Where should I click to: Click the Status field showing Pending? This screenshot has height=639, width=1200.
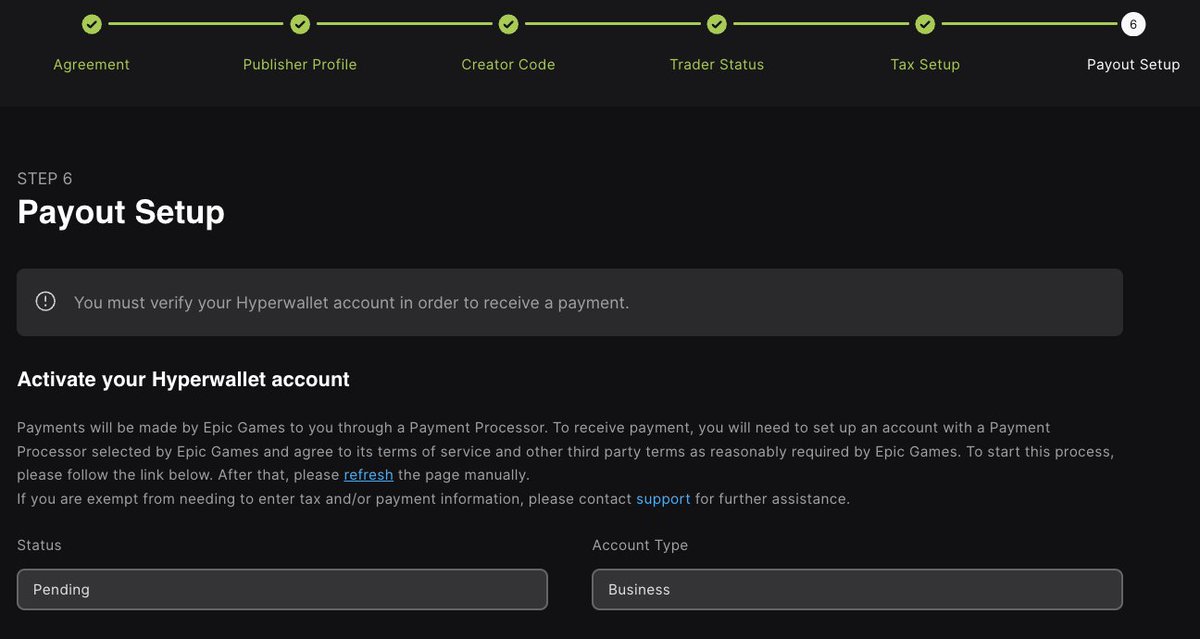(282, 589)
